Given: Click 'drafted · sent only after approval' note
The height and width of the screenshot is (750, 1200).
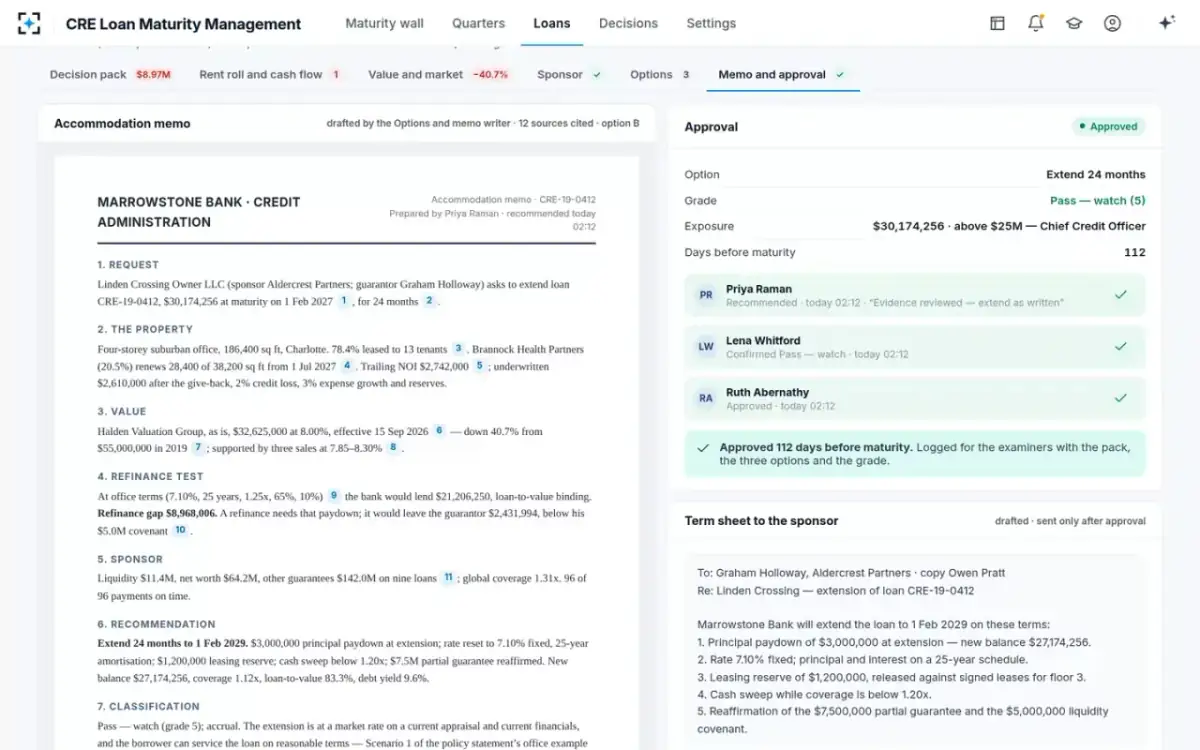Looking at the screenshot, I should (x=1070, y=521).
